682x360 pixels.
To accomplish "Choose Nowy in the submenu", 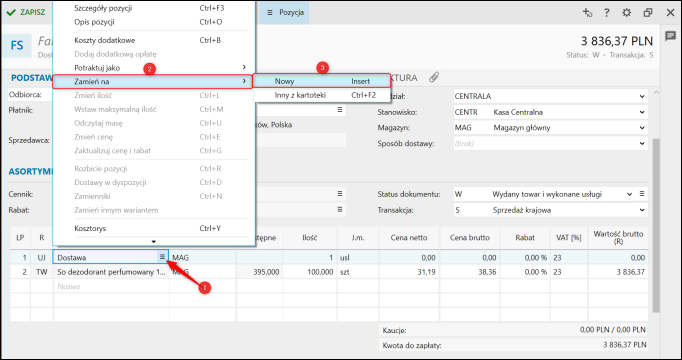I will (x=321, y=81).
